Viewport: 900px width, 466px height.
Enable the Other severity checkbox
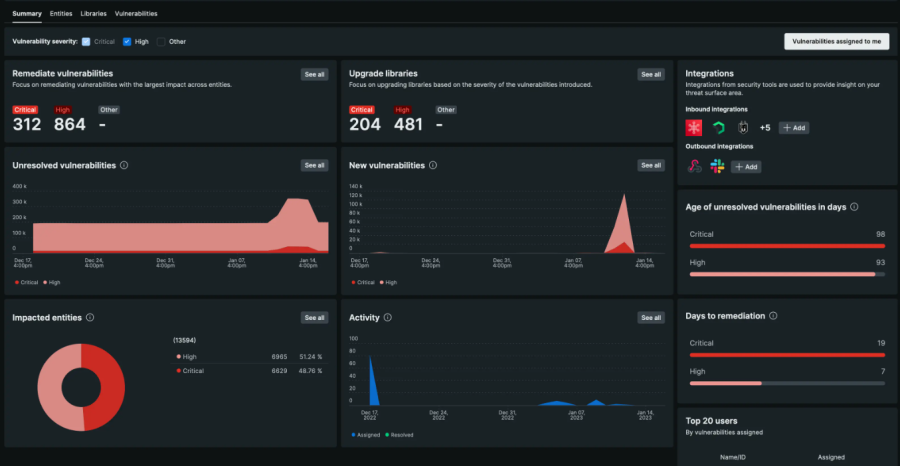[x=161, y=42]
